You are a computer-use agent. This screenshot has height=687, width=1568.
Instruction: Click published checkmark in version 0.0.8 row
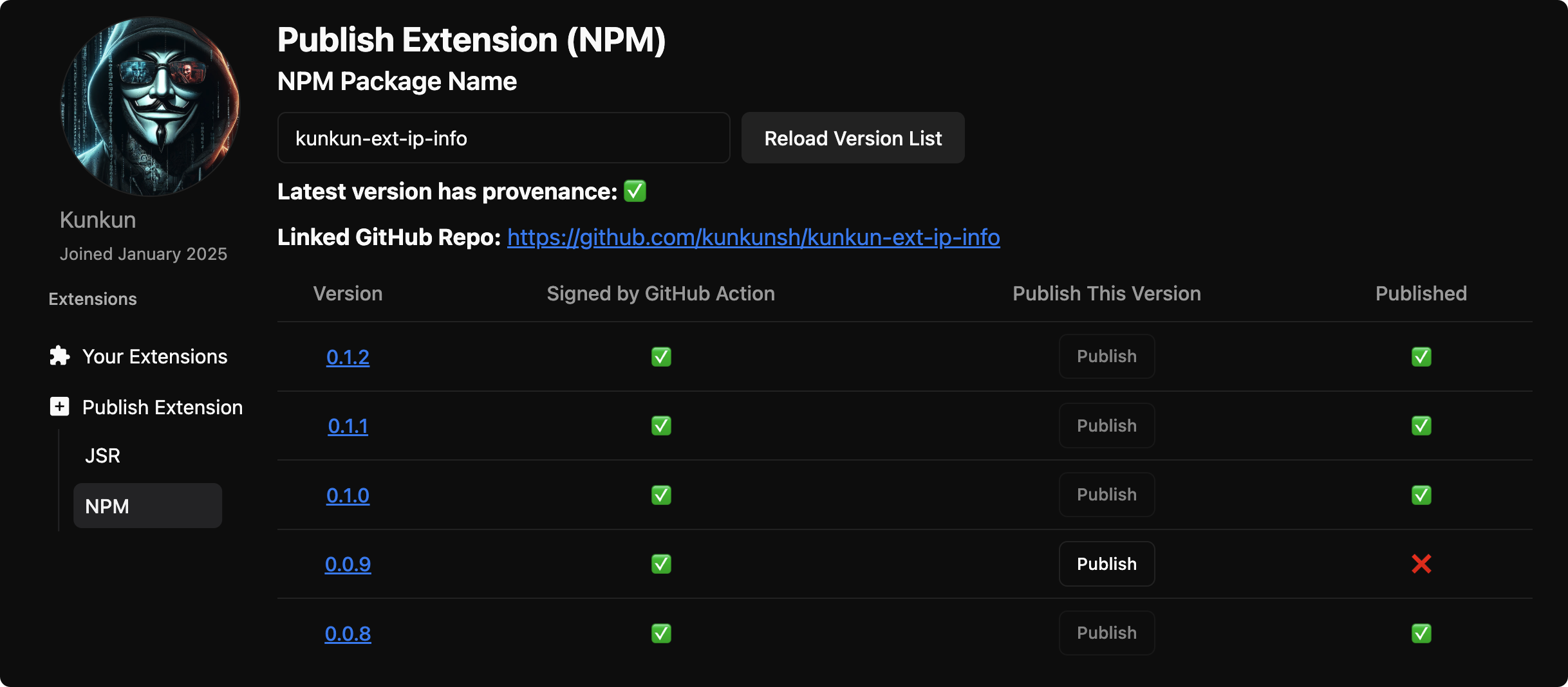click(x=1421, y=634)
